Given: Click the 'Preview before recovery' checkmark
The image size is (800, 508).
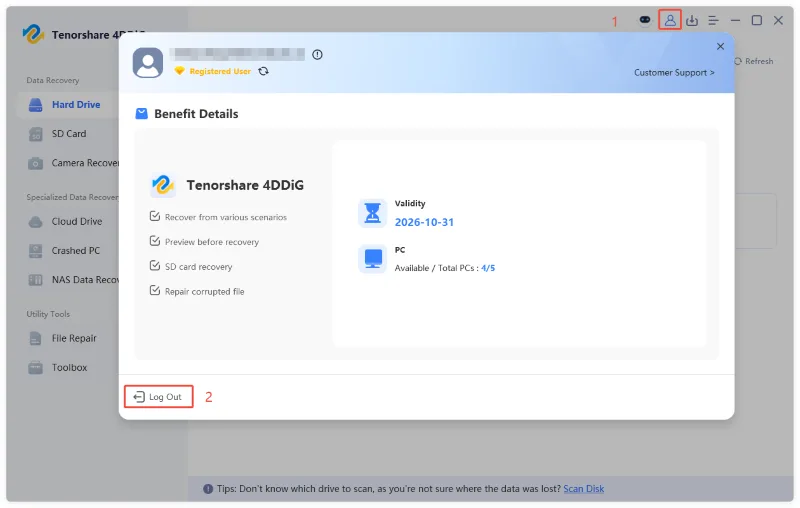Looking at the screenshot, I should [155, 241].
